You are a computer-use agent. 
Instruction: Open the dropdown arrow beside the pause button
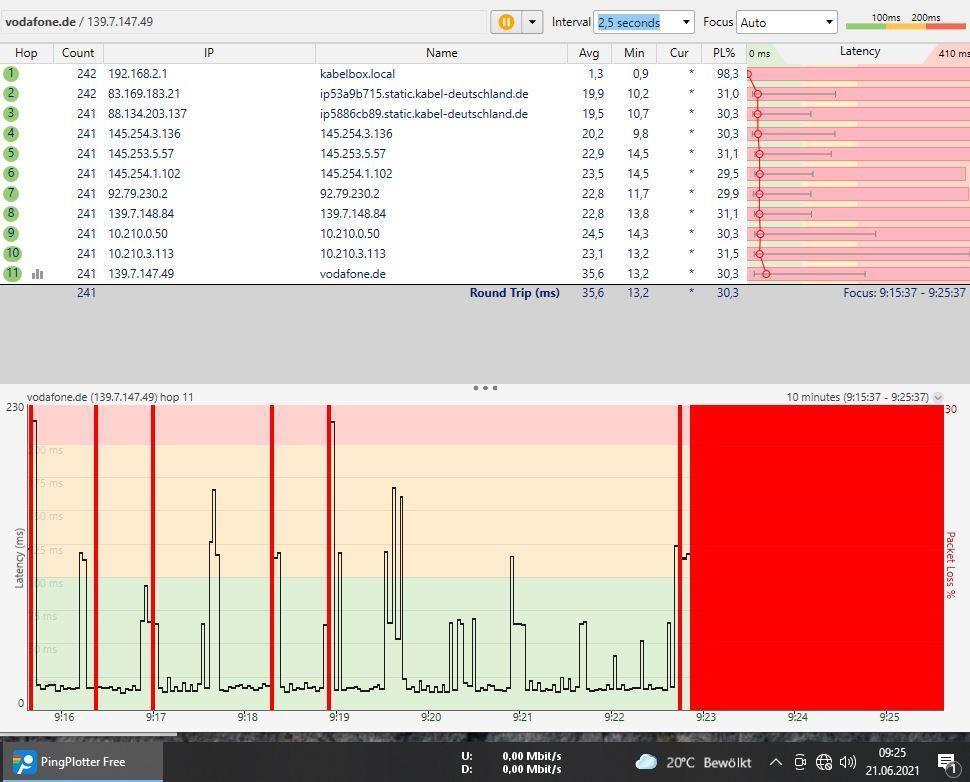532,22
